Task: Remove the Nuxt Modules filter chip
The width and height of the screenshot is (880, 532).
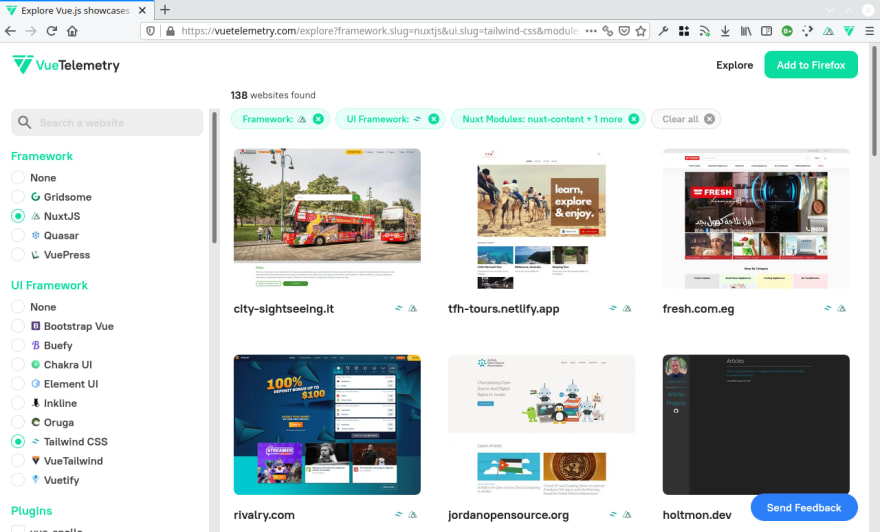Action: 634,119
